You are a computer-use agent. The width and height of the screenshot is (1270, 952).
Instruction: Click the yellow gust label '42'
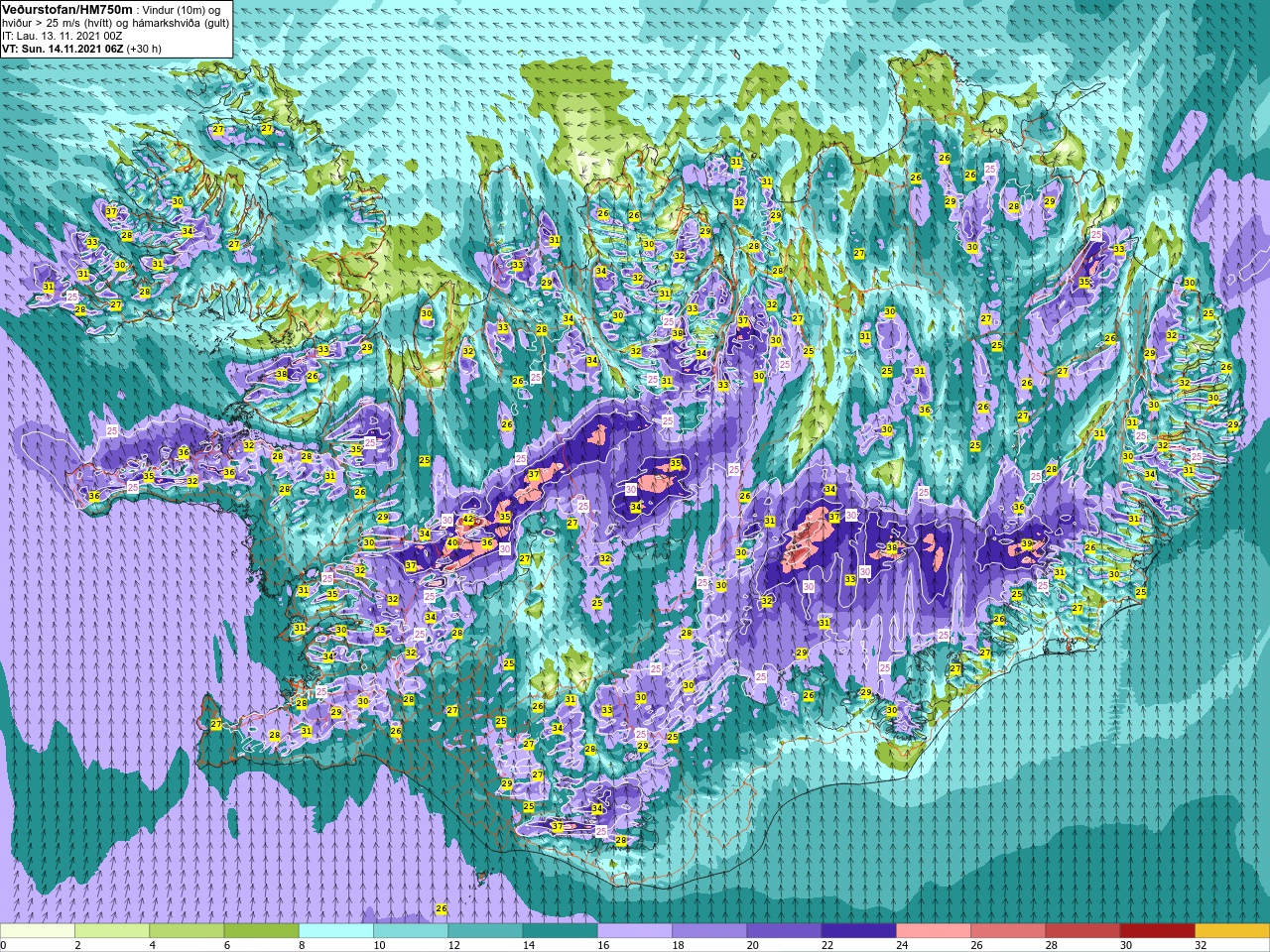tap(468, 520)
